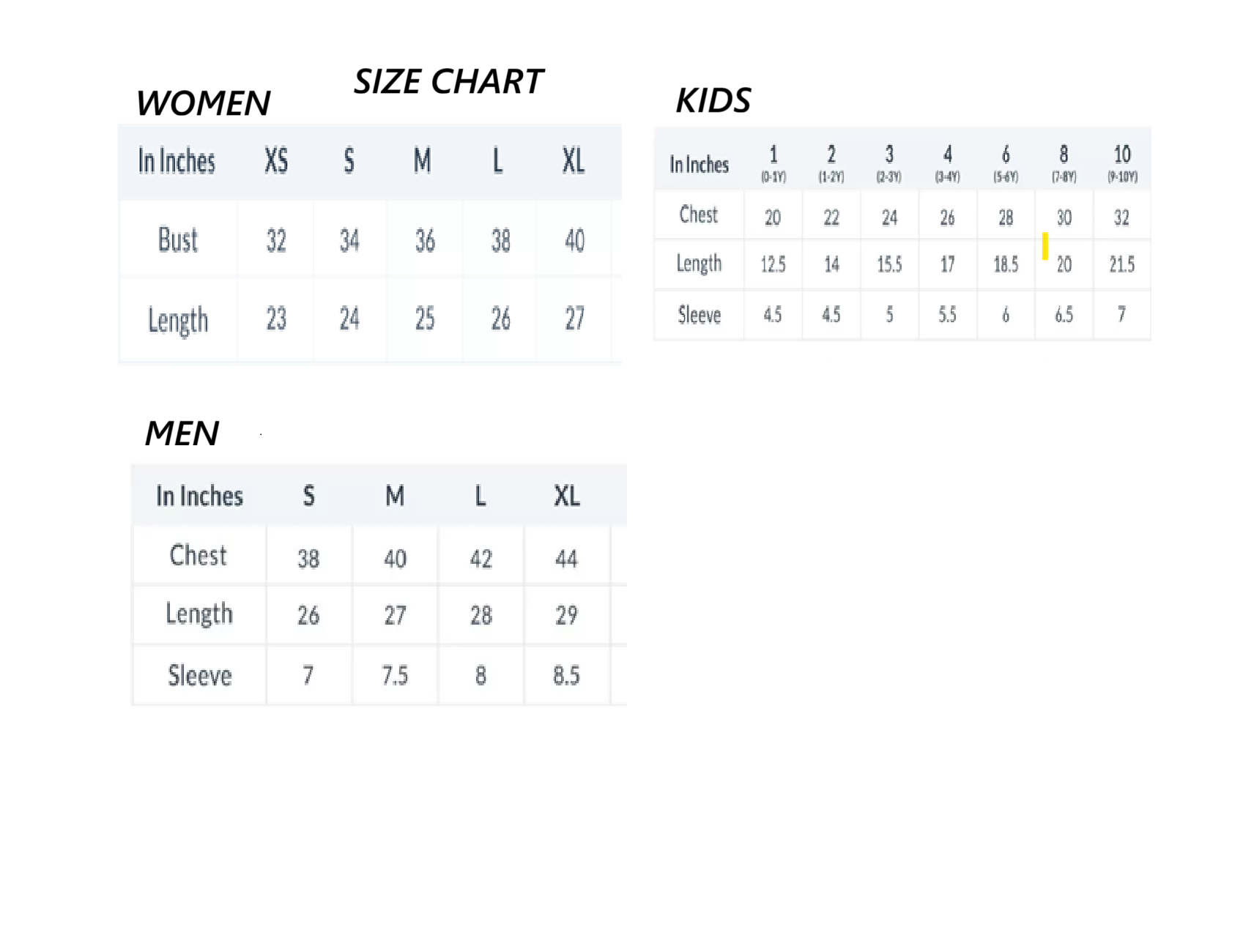The width and height of the screenshot is (1254, 952).
Task: Click the yellow marker in Kids table
Action: tap(1045, 246)
